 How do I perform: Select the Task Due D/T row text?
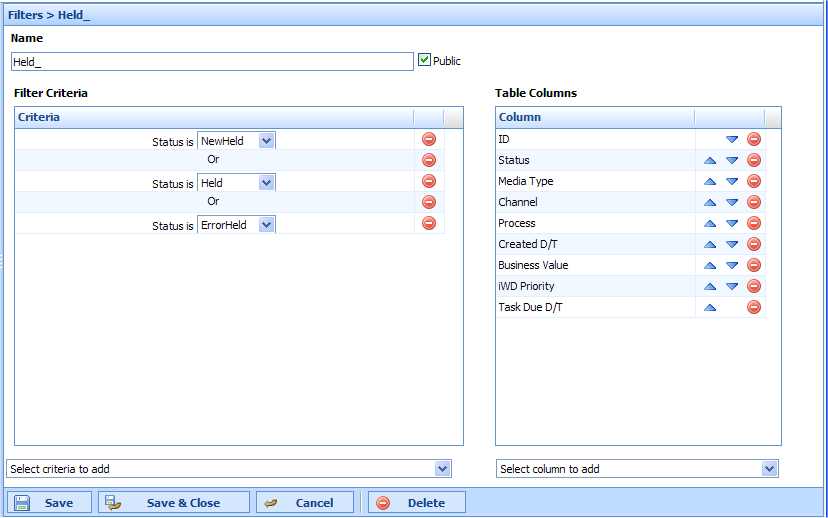pyautogui.click(x=530, y=307)
